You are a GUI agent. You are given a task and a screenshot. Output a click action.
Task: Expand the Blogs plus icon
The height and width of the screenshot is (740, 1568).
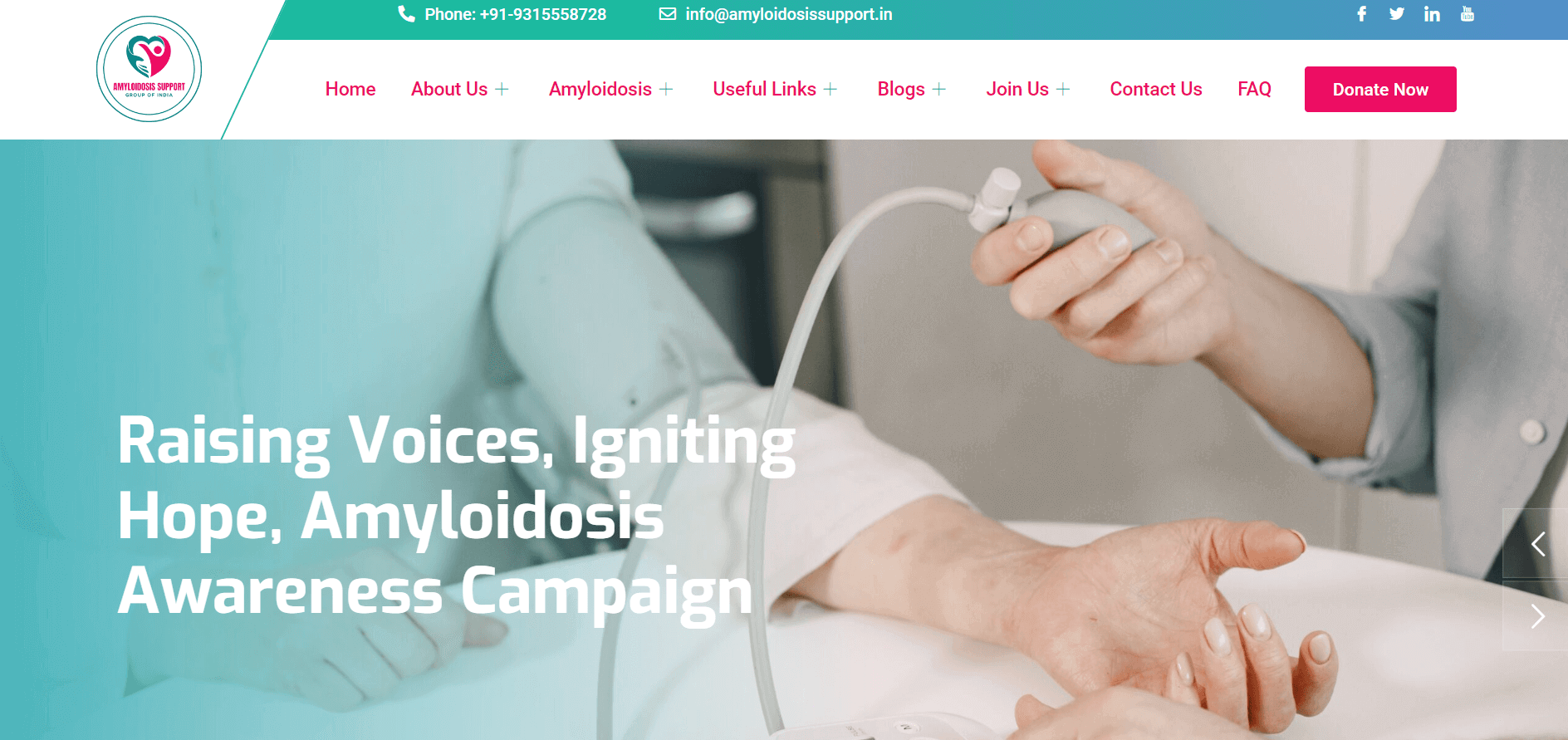939,90
